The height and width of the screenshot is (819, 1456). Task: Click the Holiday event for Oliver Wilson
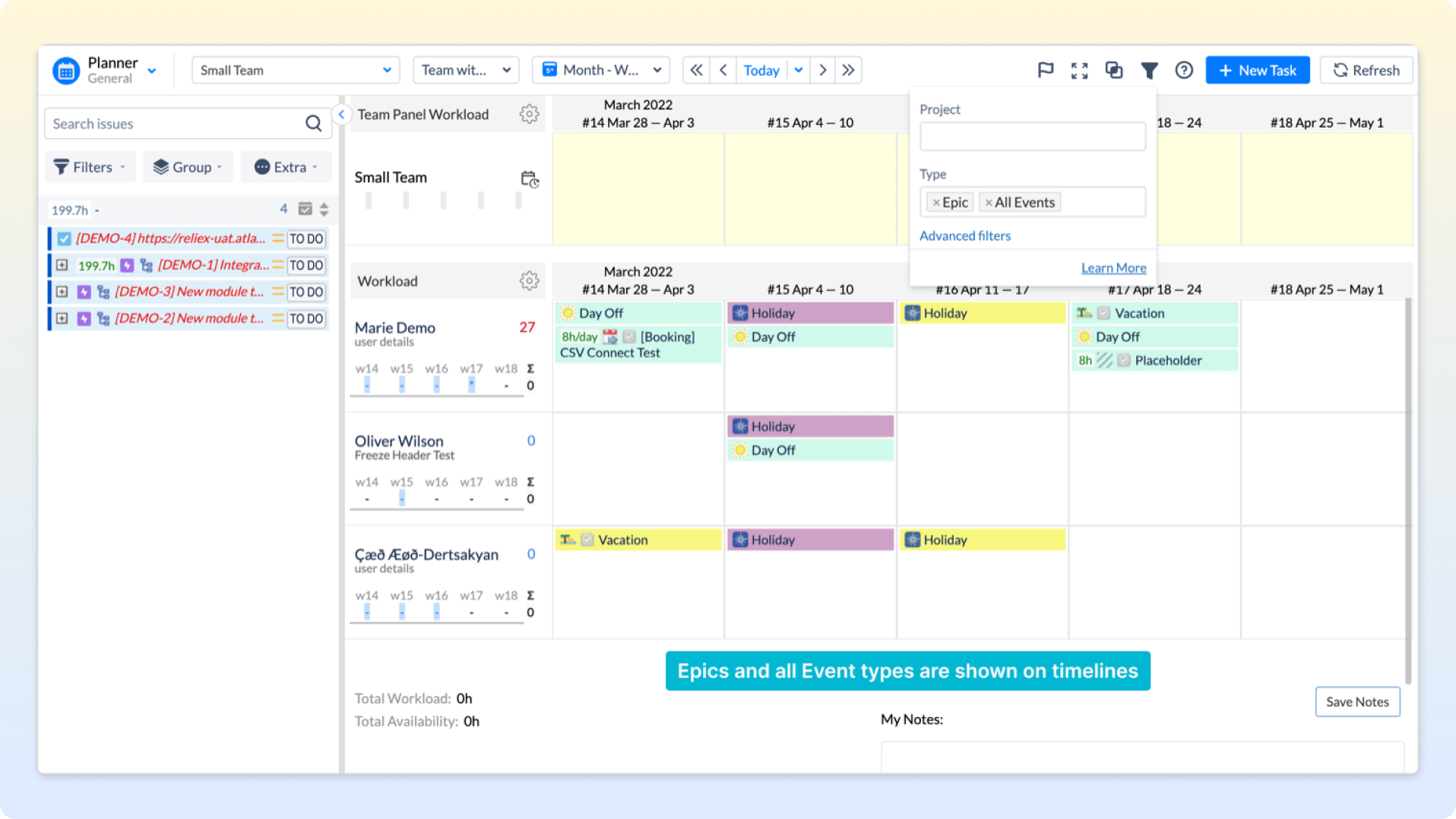point(810,426)
